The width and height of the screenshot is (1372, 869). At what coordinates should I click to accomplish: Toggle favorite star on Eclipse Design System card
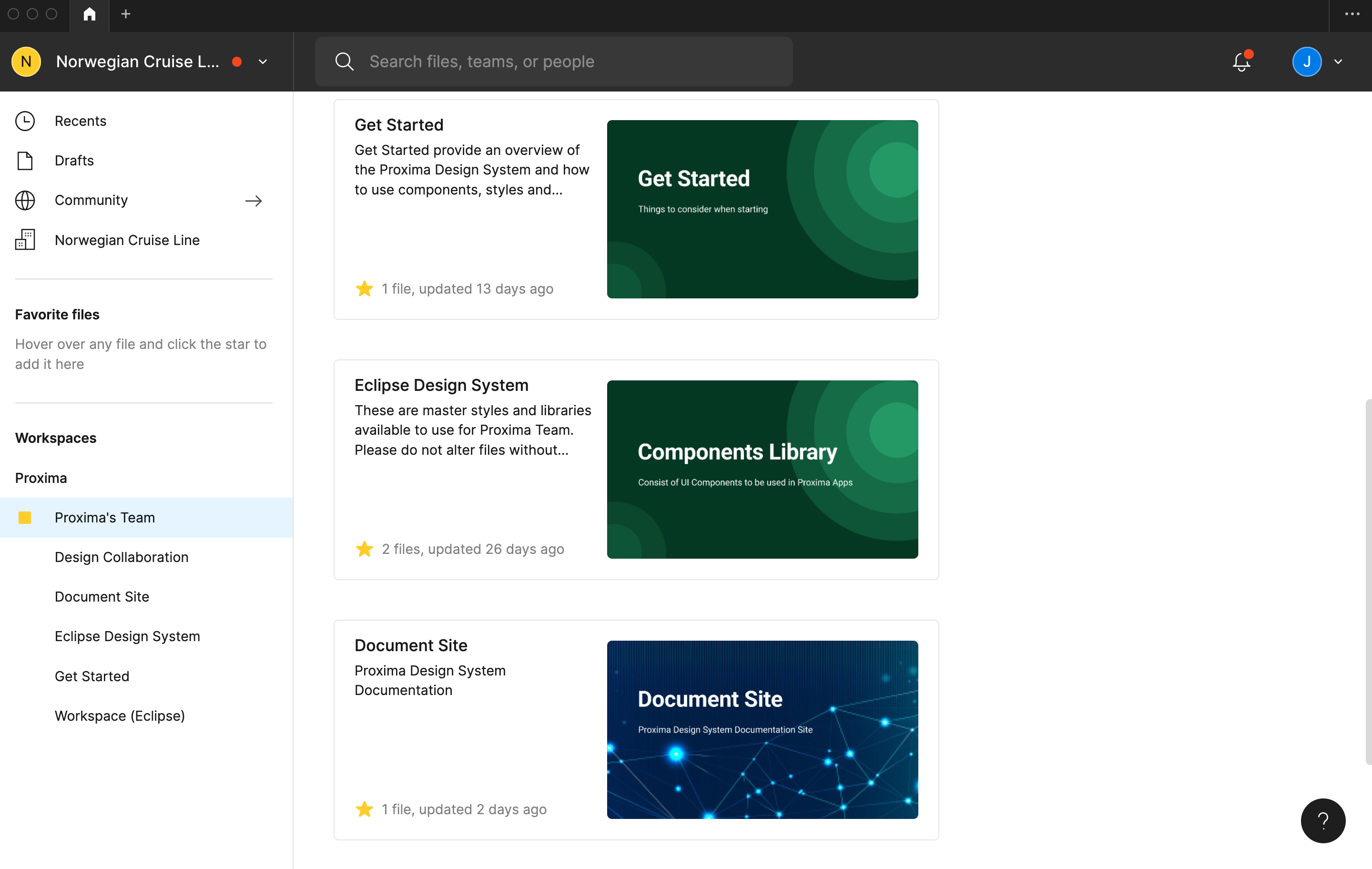[364, 549]
